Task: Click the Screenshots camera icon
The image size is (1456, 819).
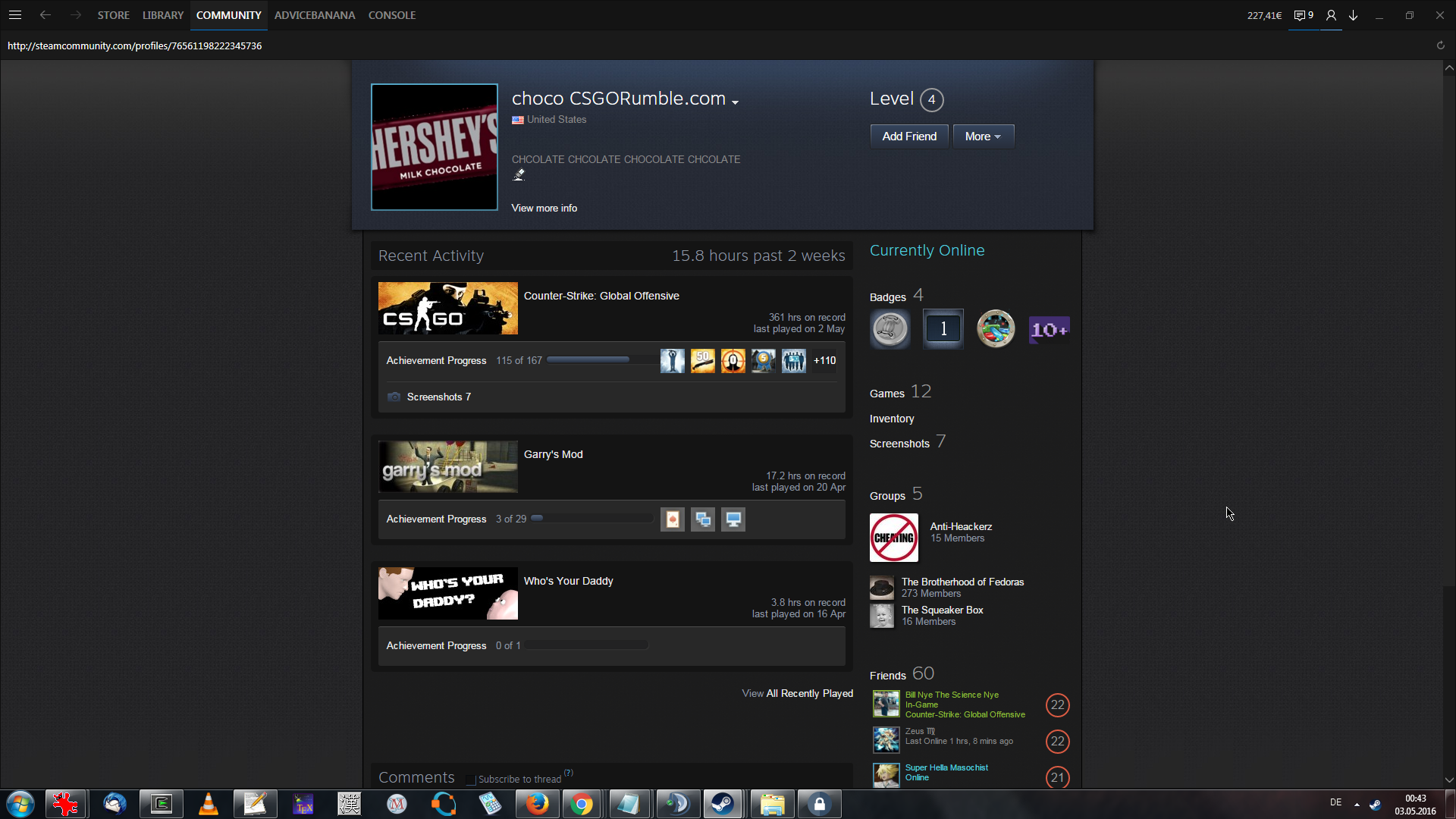Action: pos(394,397)
